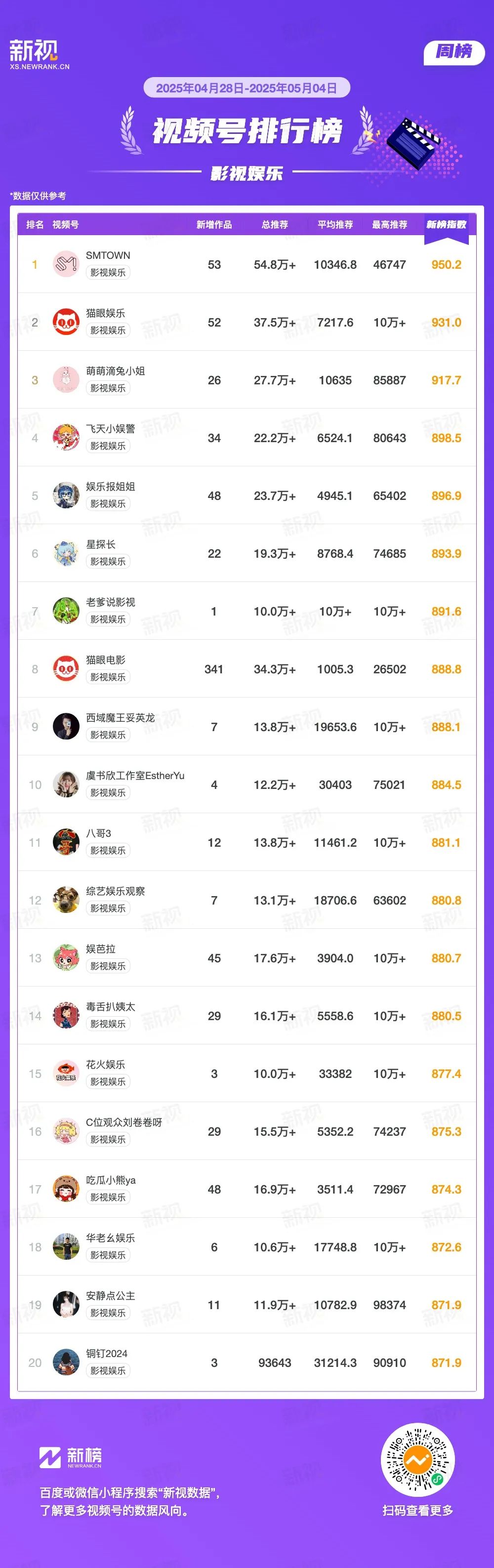
Task: Open 虞书欣工作室EstherYu account name
Action: (135, 776)
